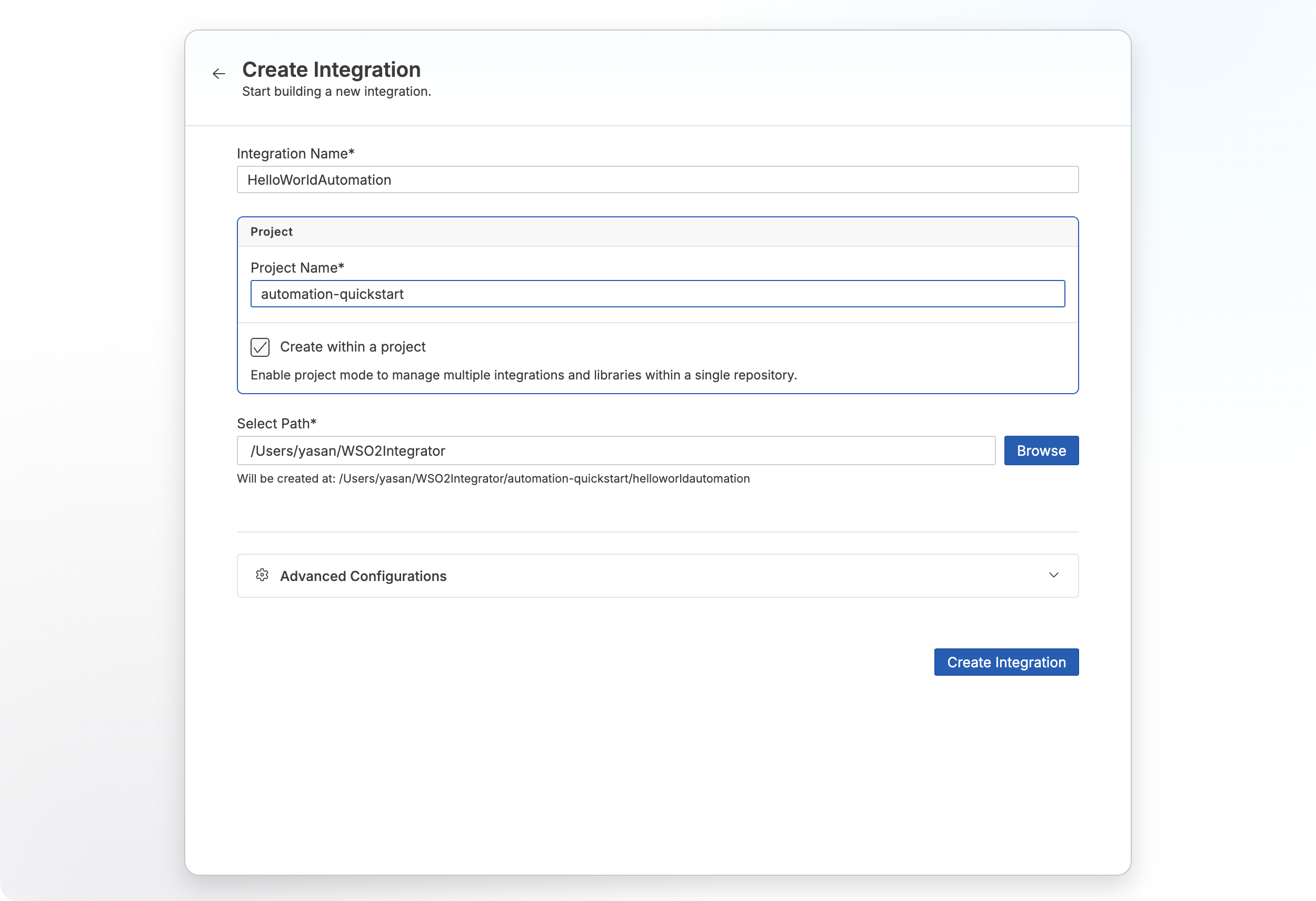
Task: Expand Advanced Configurations with the chevron
Action: pyautogui.click(x=1053, y=575)
